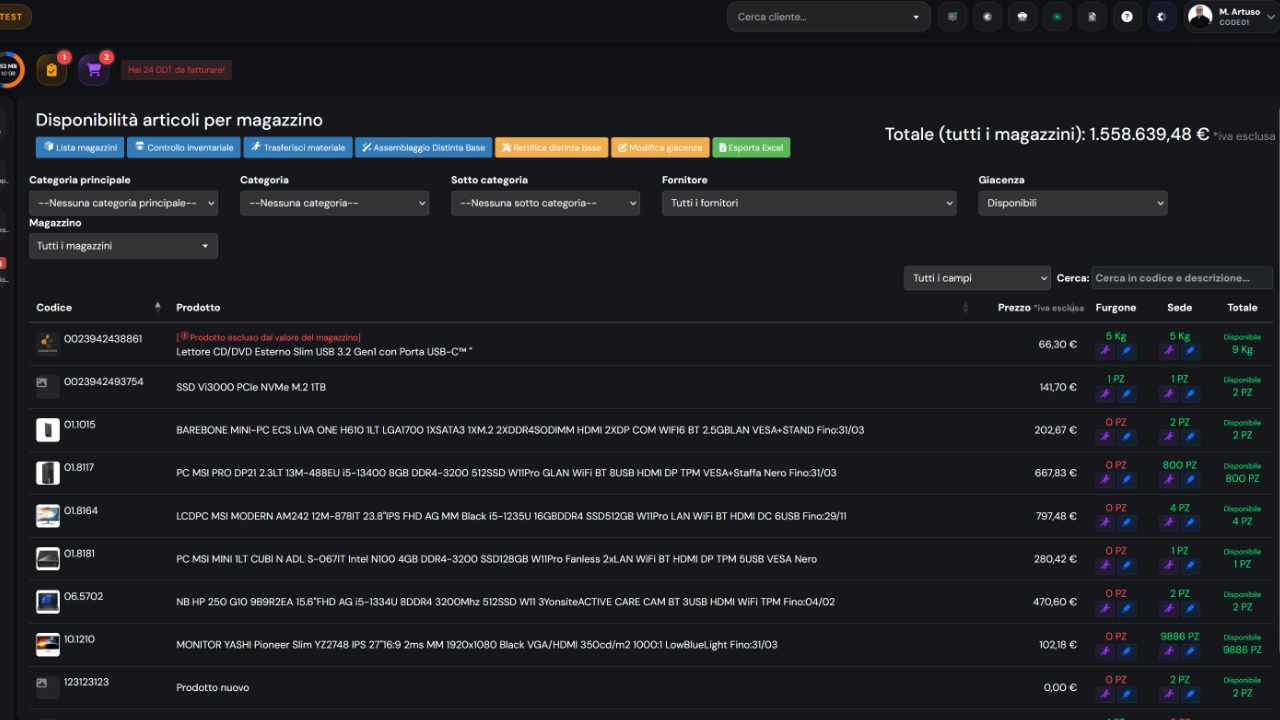Click the Controllo inventariale button
This screenshot has width=1280, height=720.
pyautogui.click(x=184, y=147)
